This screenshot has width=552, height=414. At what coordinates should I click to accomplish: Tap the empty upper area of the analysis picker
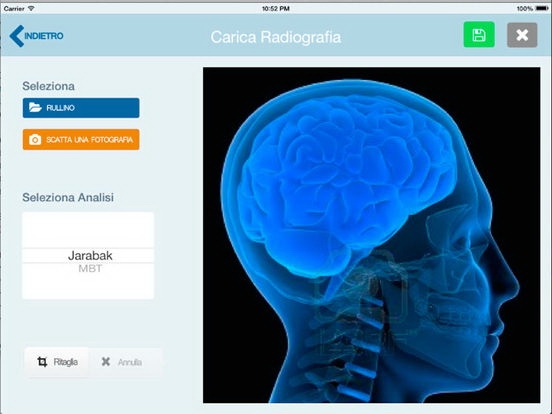point(88,230)
